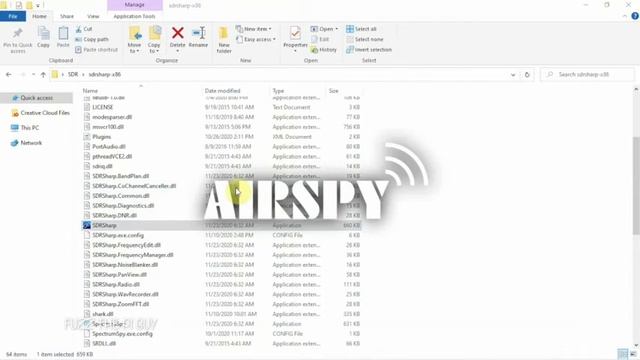Open Quick Access Toolbar customize dropdown

tap(38, 6)
